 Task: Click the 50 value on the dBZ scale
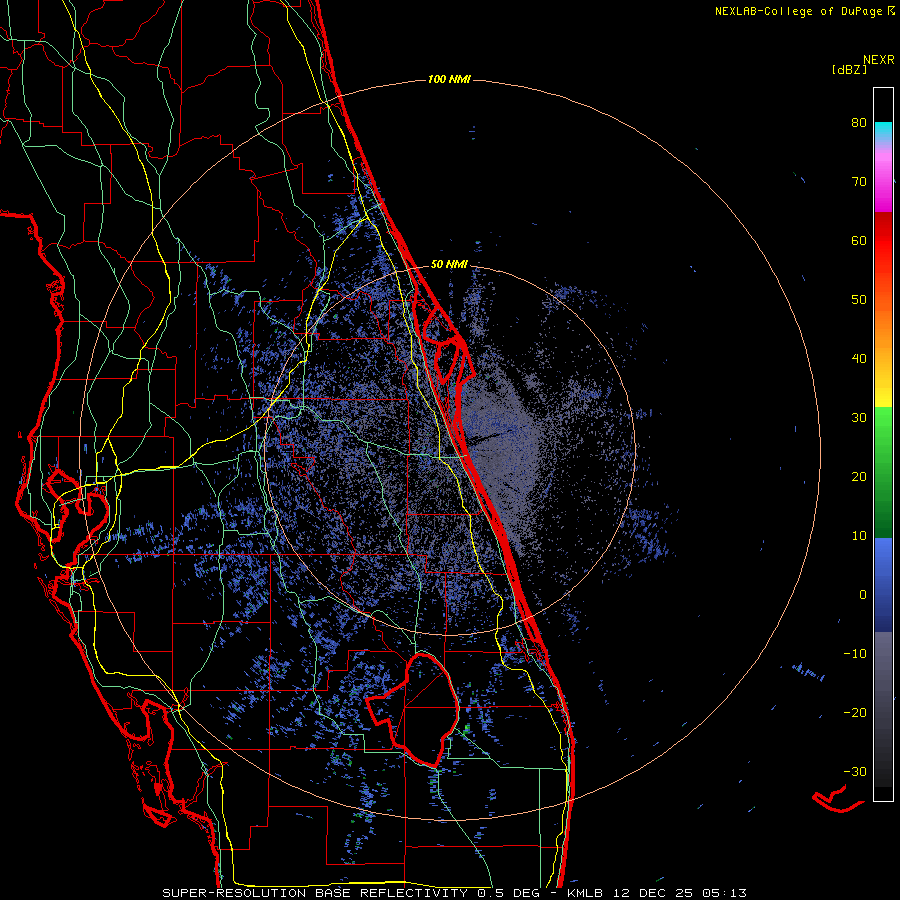coord(859,300)
